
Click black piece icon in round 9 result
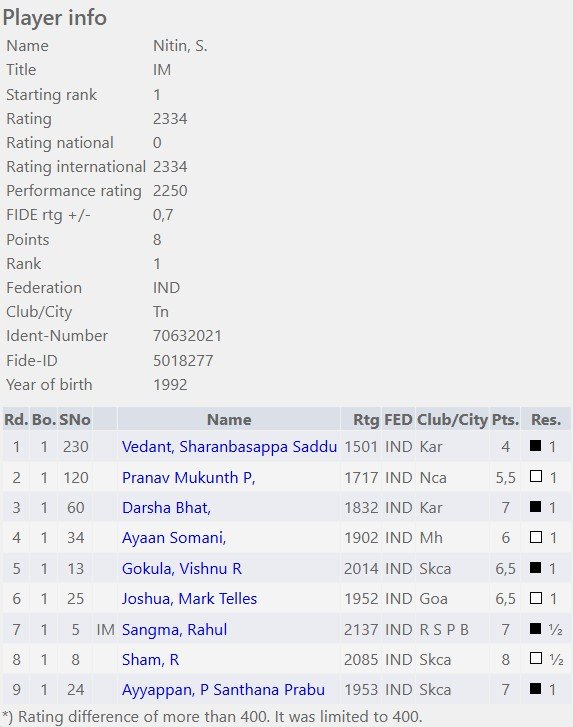coord(535,689)
